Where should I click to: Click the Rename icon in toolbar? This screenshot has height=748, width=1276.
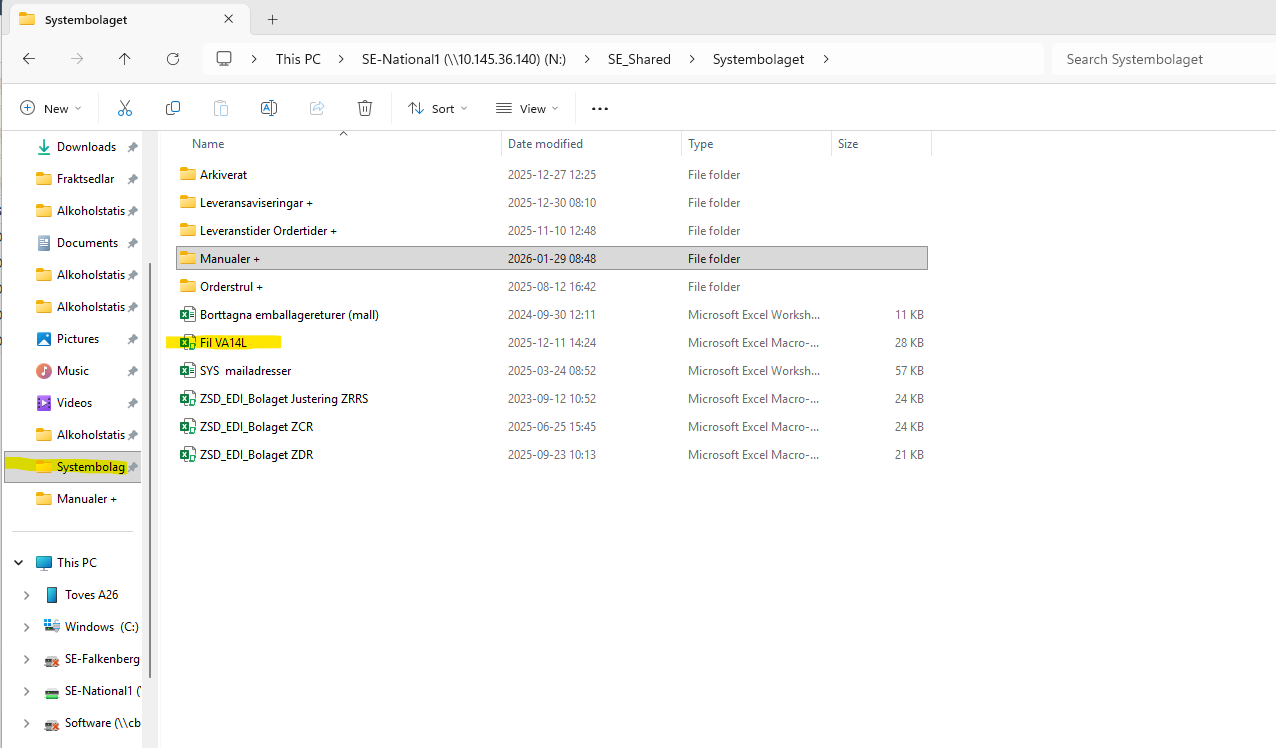269,108
